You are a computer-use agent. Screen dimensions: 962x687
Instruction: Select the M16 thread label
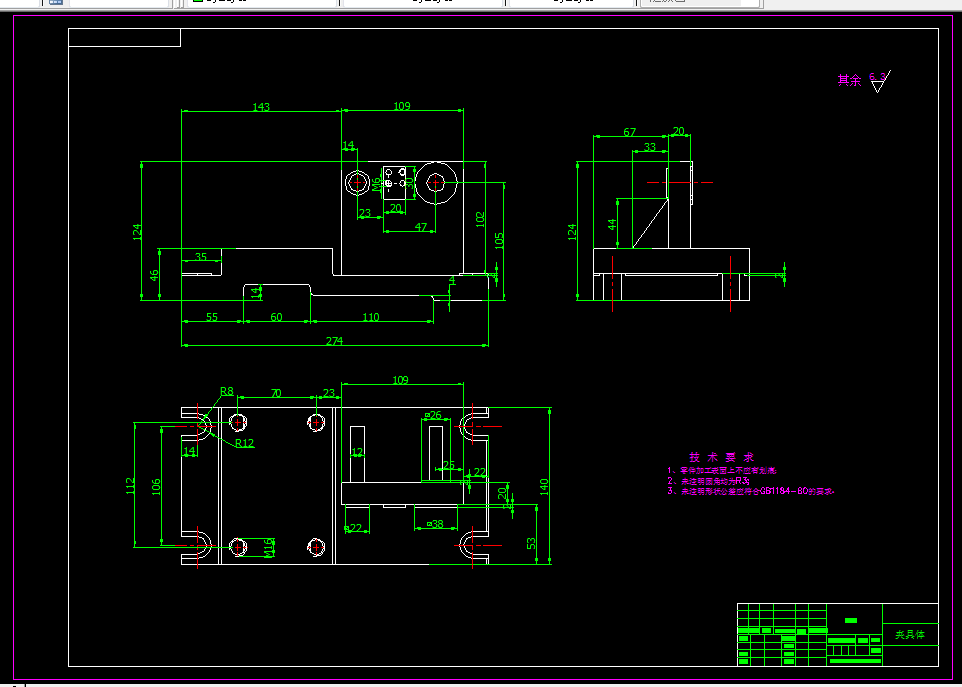tap(269, 548)
